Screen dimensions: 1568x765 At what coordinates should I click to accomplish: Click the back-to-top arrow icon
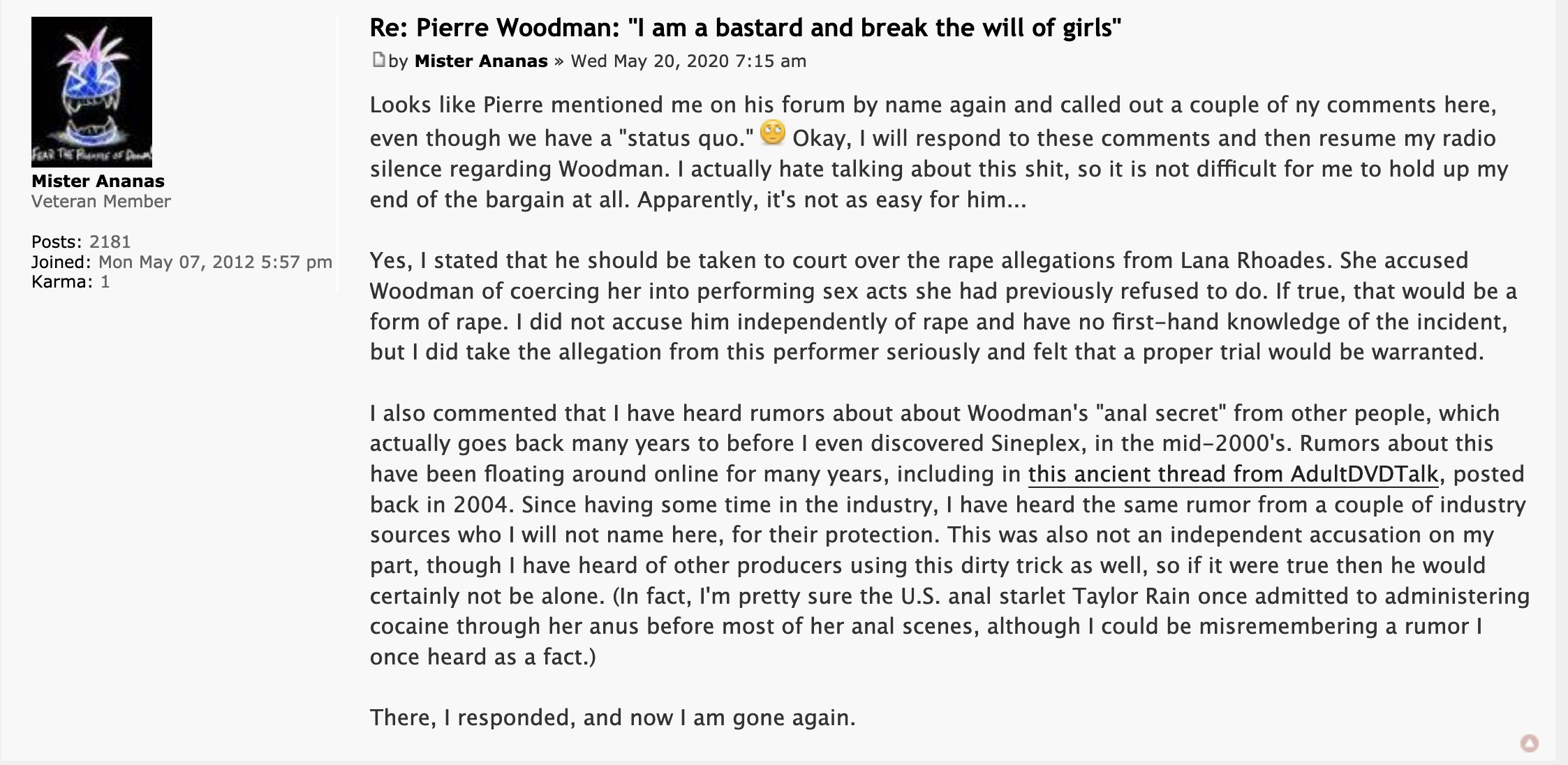coord(1529,743)
